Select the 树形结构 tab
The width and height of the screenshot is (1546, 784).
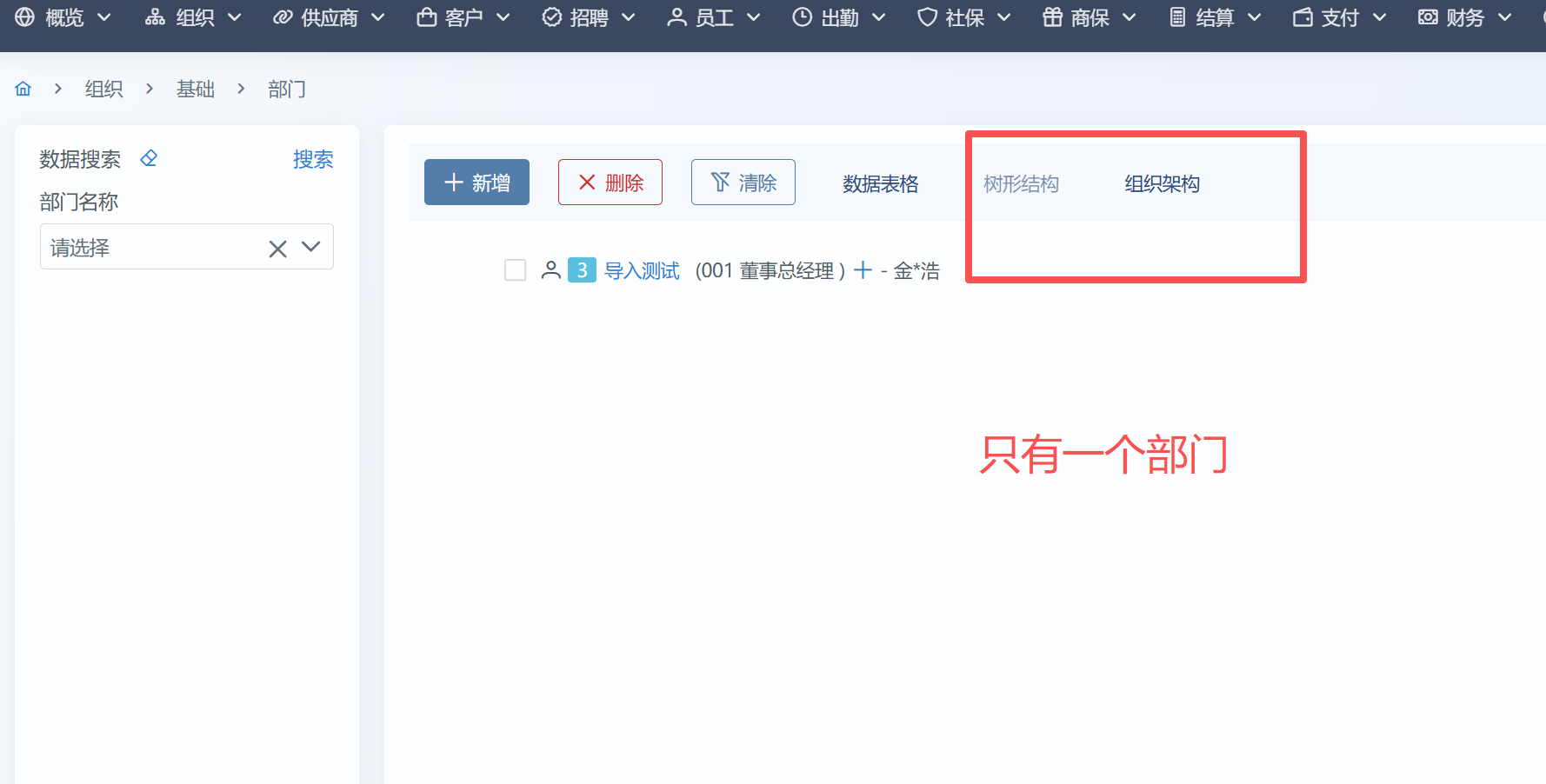[x=1021, y=183]
